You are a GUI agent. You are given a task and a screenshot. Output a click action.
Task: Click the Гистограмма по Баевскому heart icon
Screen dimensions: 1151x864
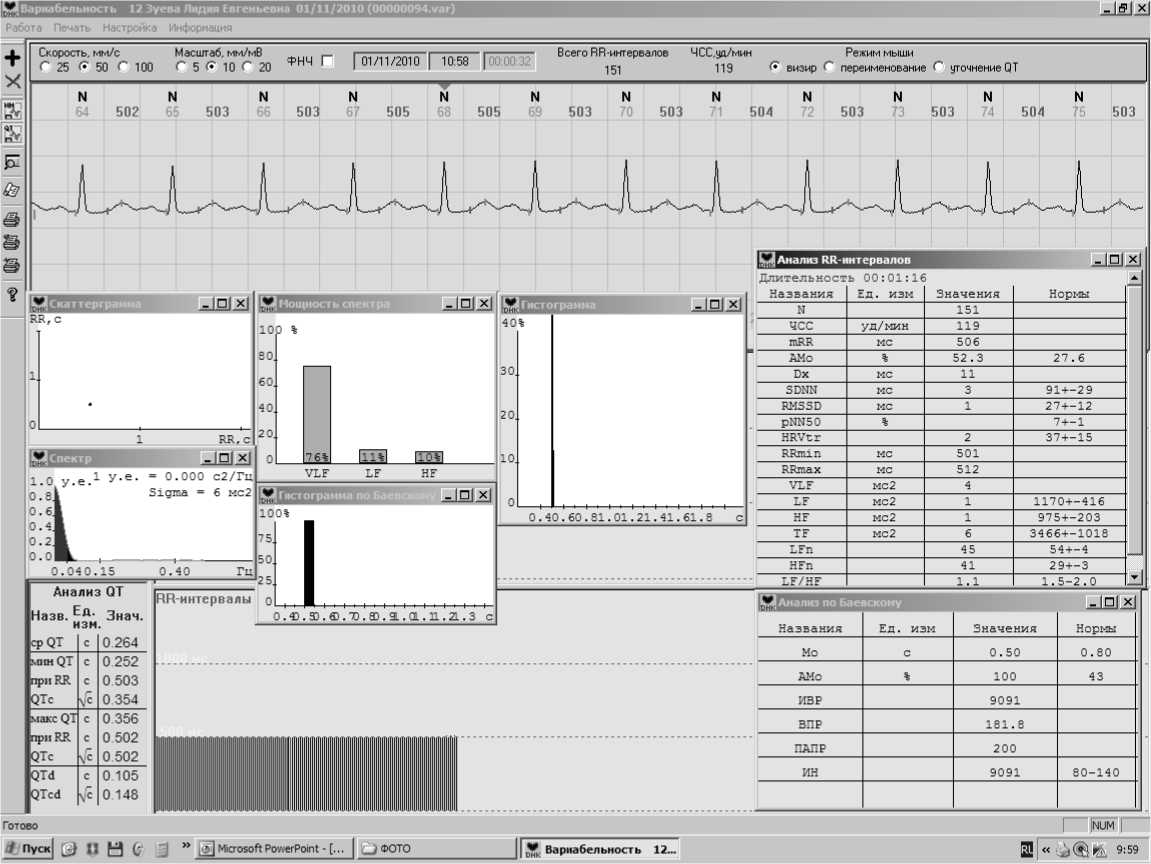[268, 495]
